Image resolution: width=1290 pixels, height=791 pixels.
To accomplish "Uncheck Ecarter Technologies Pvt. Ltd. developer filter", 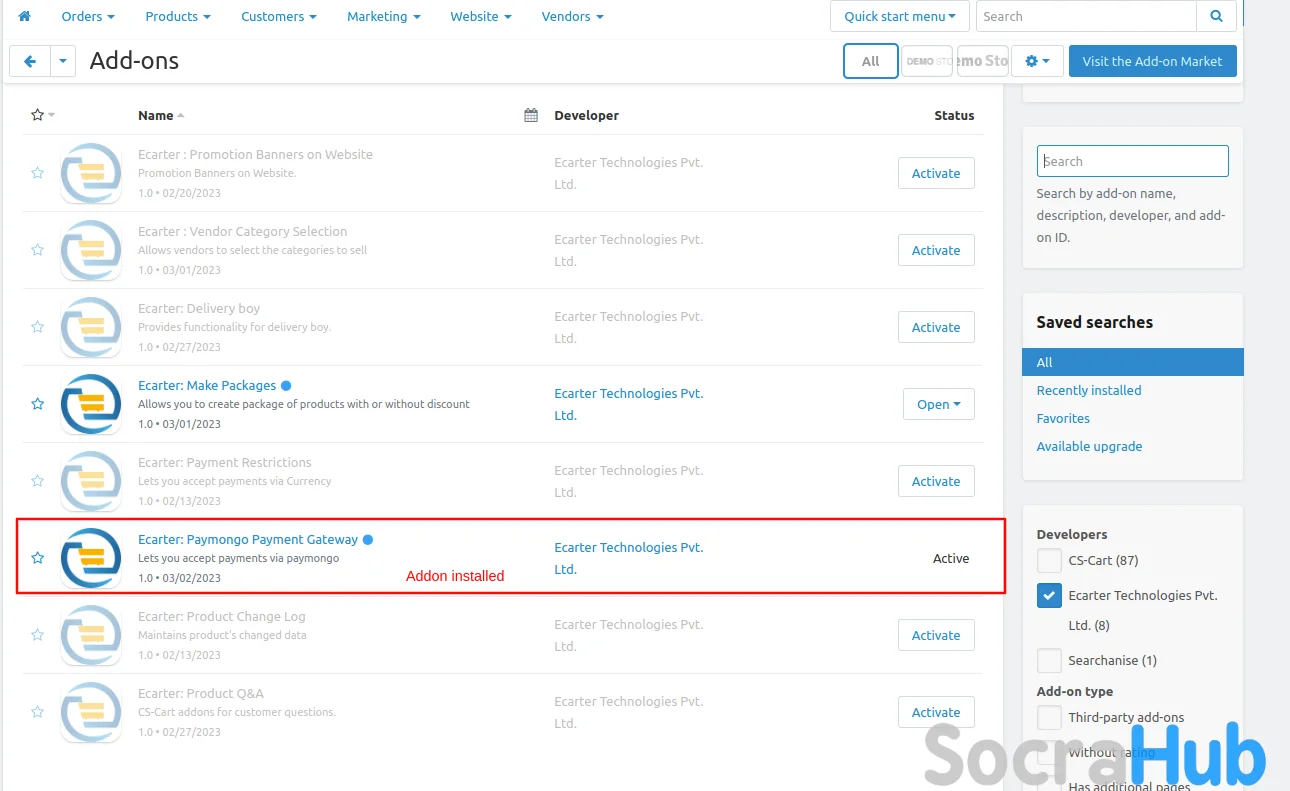I will coord(1049,595).
